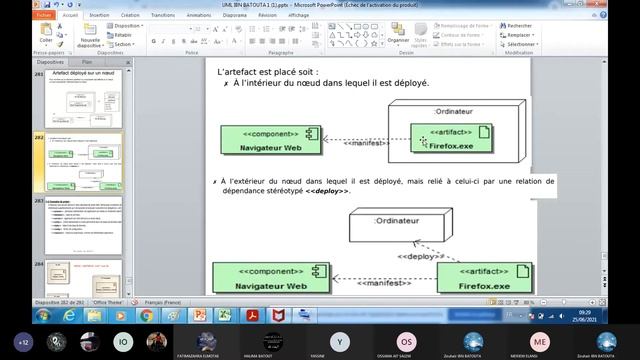Click the Cut scissors icon
Viewport: 640px width, 360px height.
pyautogui.click(x=60, y=26)
